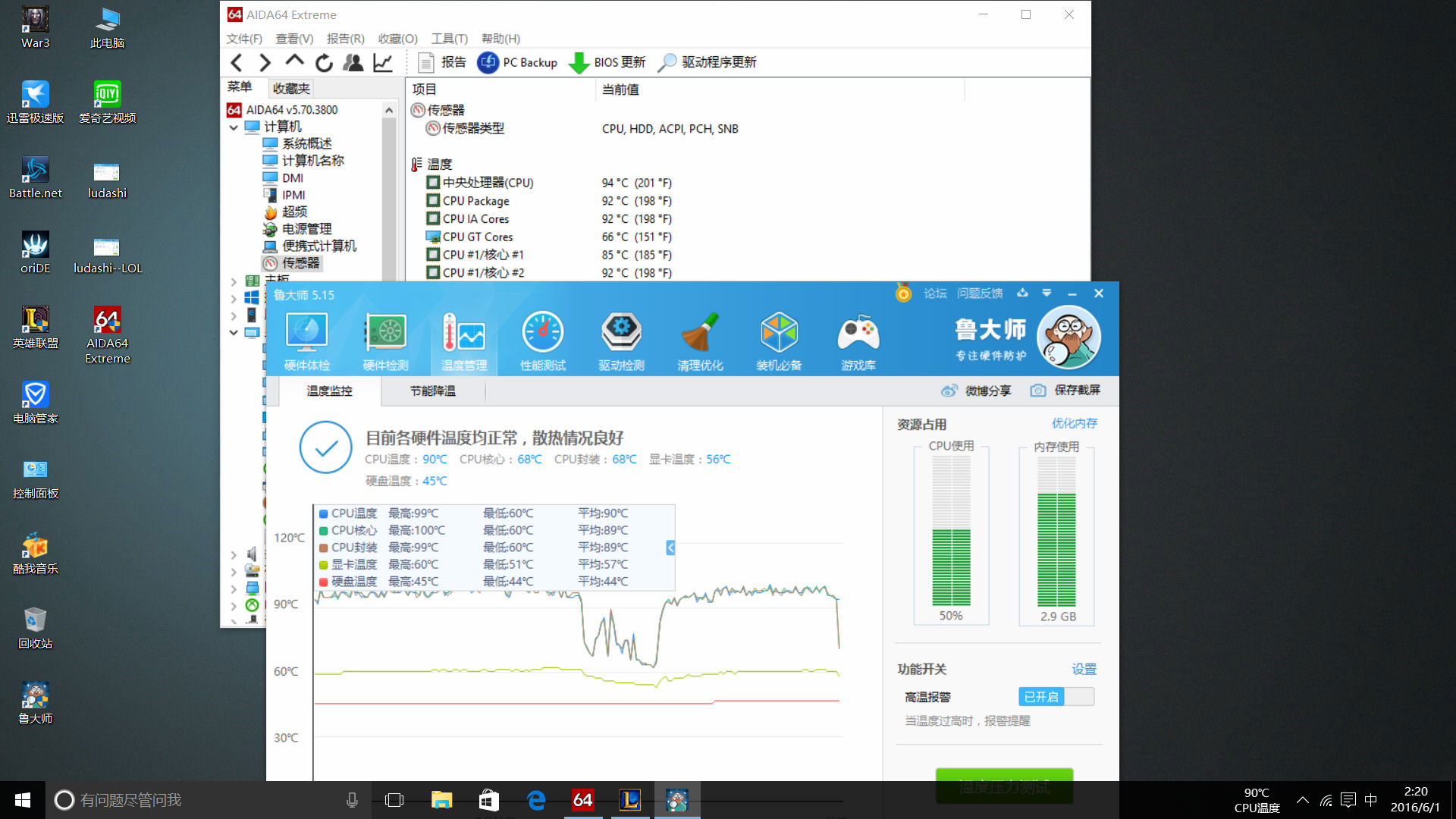Click the AIDA64 refresh icon
Screen dimensions: 1456x819
pos(324,63)
